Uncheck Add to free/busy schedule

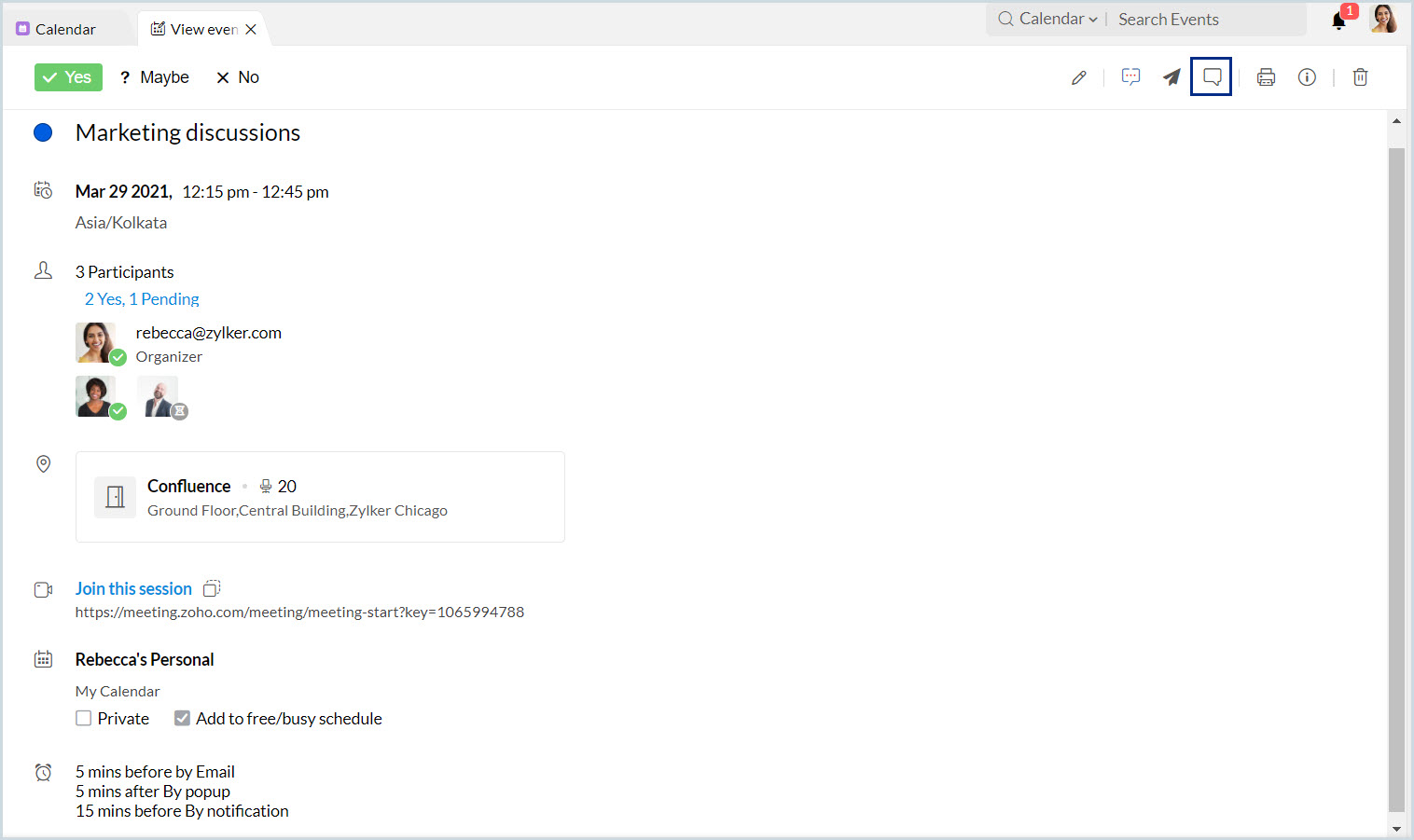[182, 719]
